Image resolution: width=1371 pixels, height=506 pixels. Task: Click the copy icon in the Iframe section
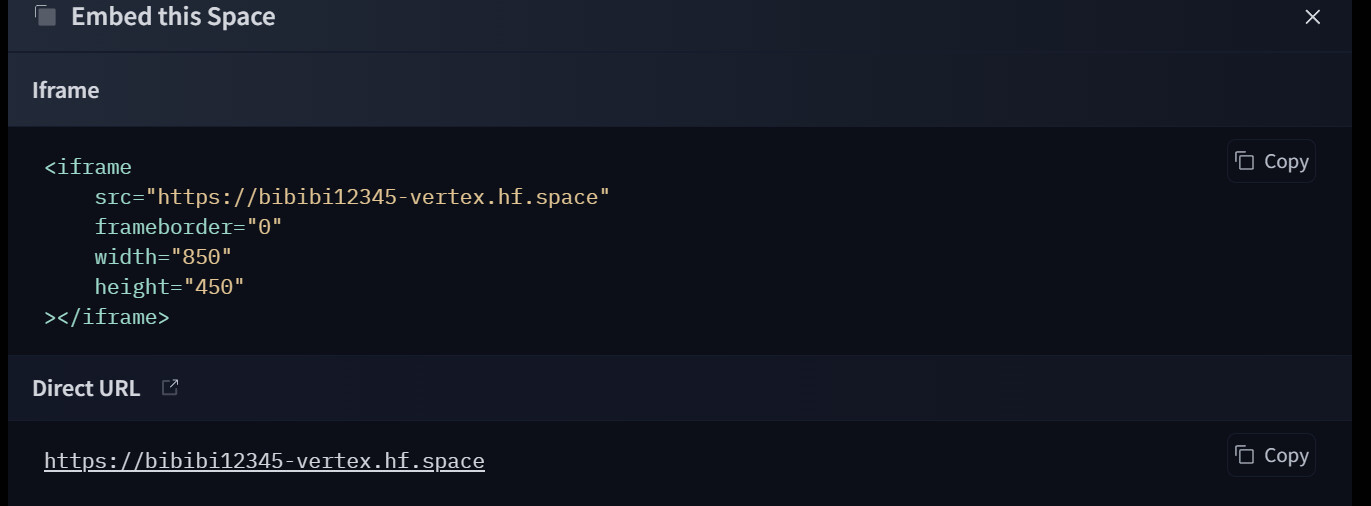(x=1244, y=161)
